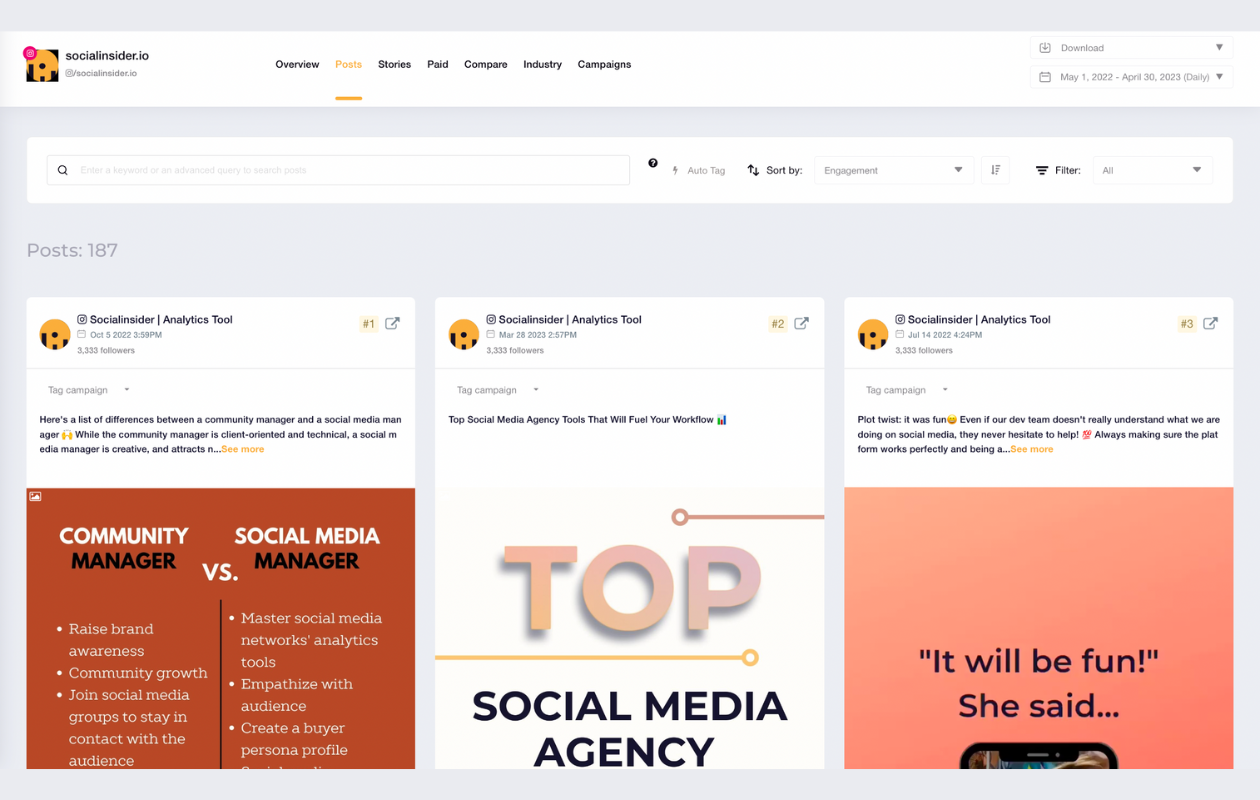Click See more on post #3 caption
This screenshot has height=800, width=1260.
click(1032, 449)
